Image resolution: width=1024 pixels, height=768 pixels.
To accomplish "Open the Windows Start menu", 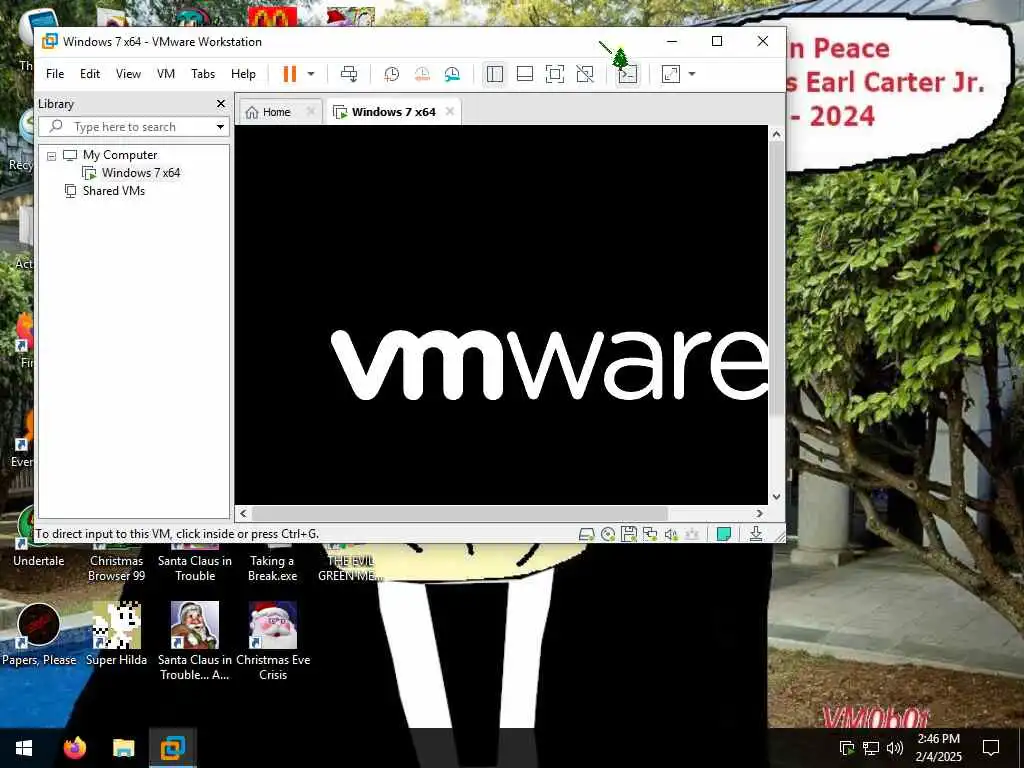I will 24,748.
